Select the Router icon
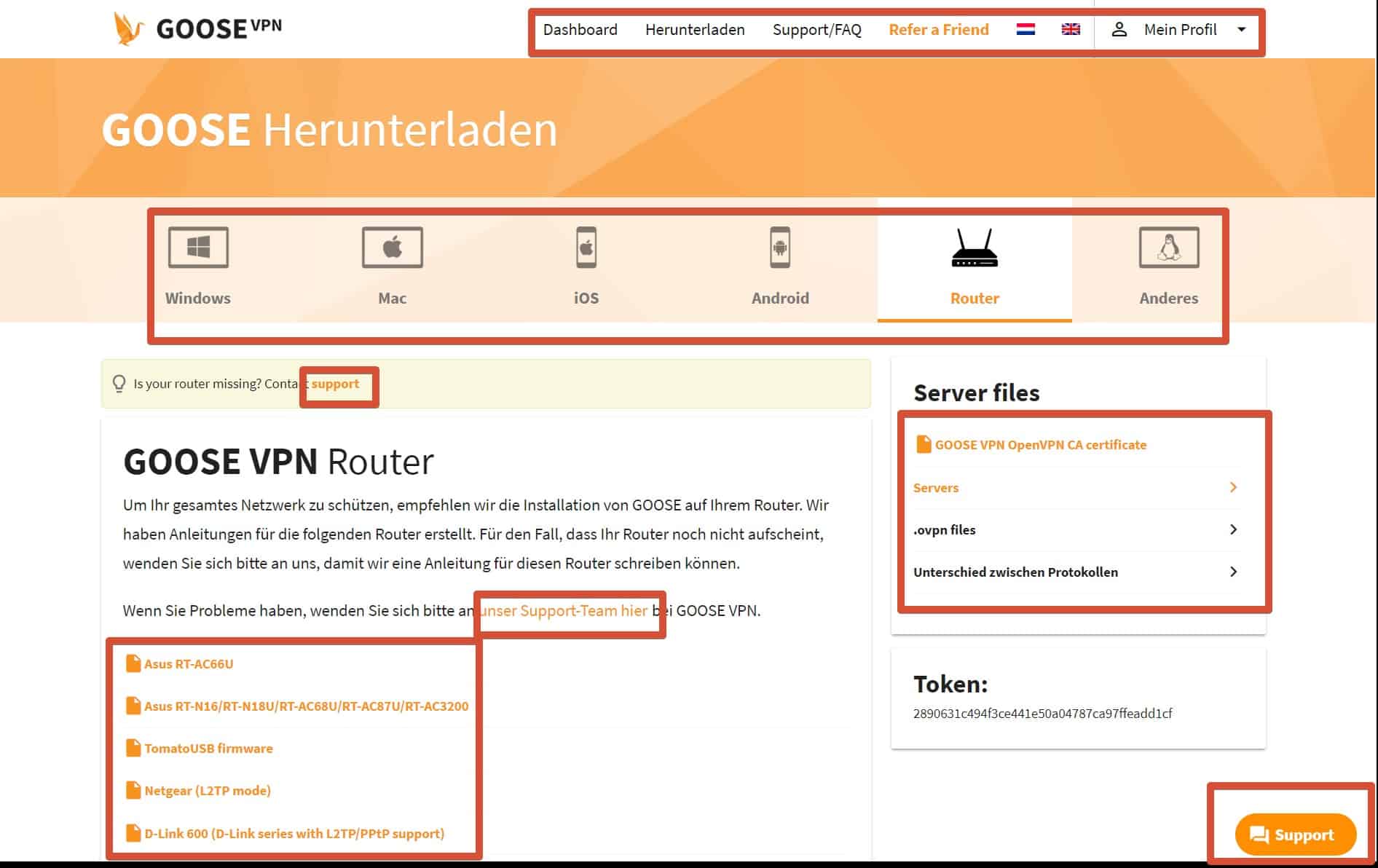Viewport: 1378px width, 868px height. [975, 248]
